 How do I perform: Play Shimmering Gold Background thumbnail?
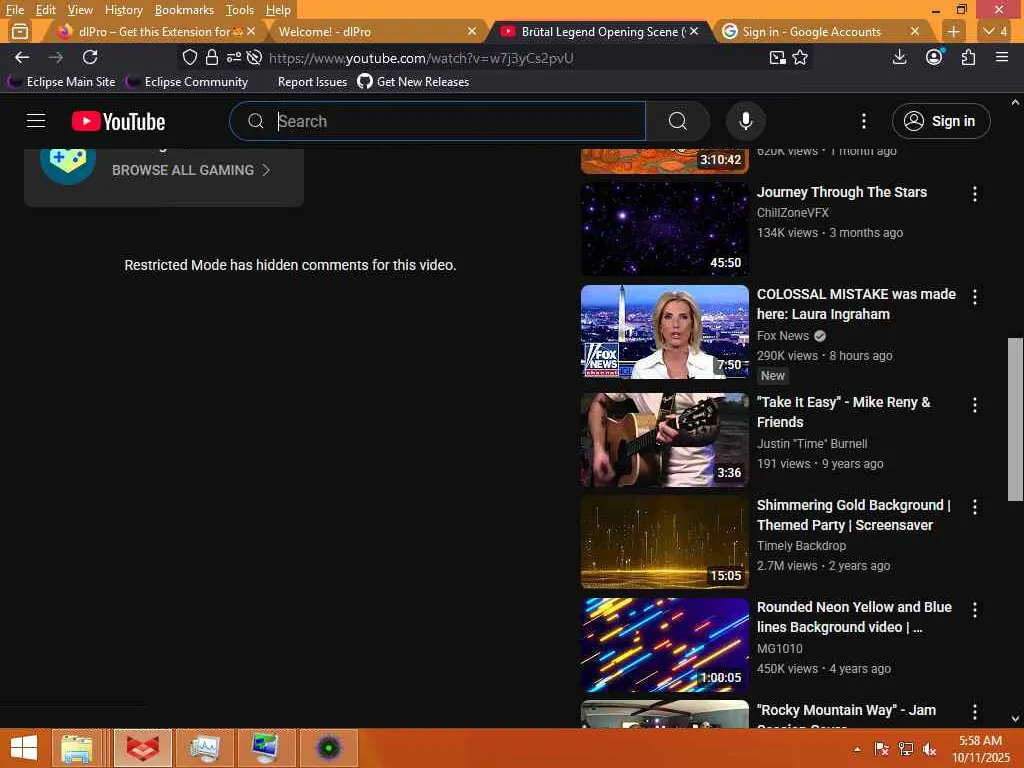coord(664,542)
